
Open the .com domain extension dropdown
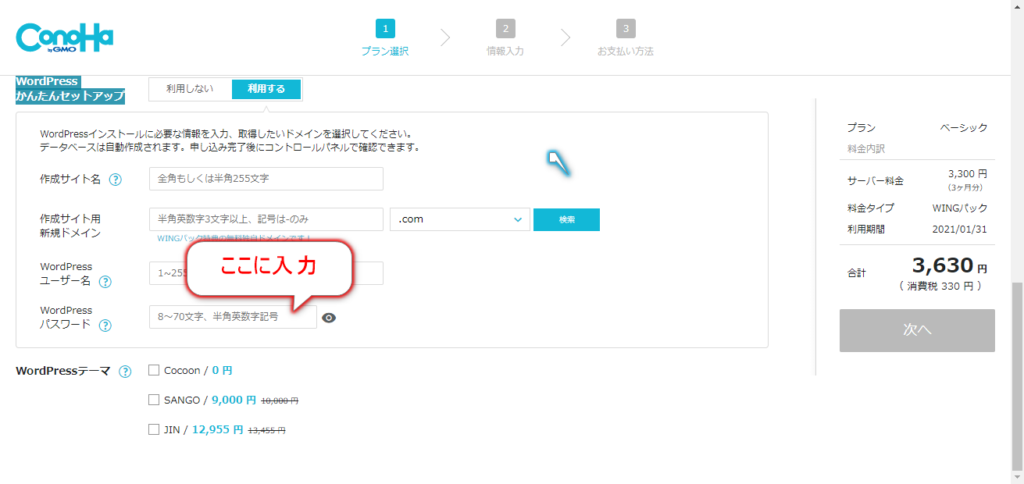pyautogui.click(x=460, y=219)
